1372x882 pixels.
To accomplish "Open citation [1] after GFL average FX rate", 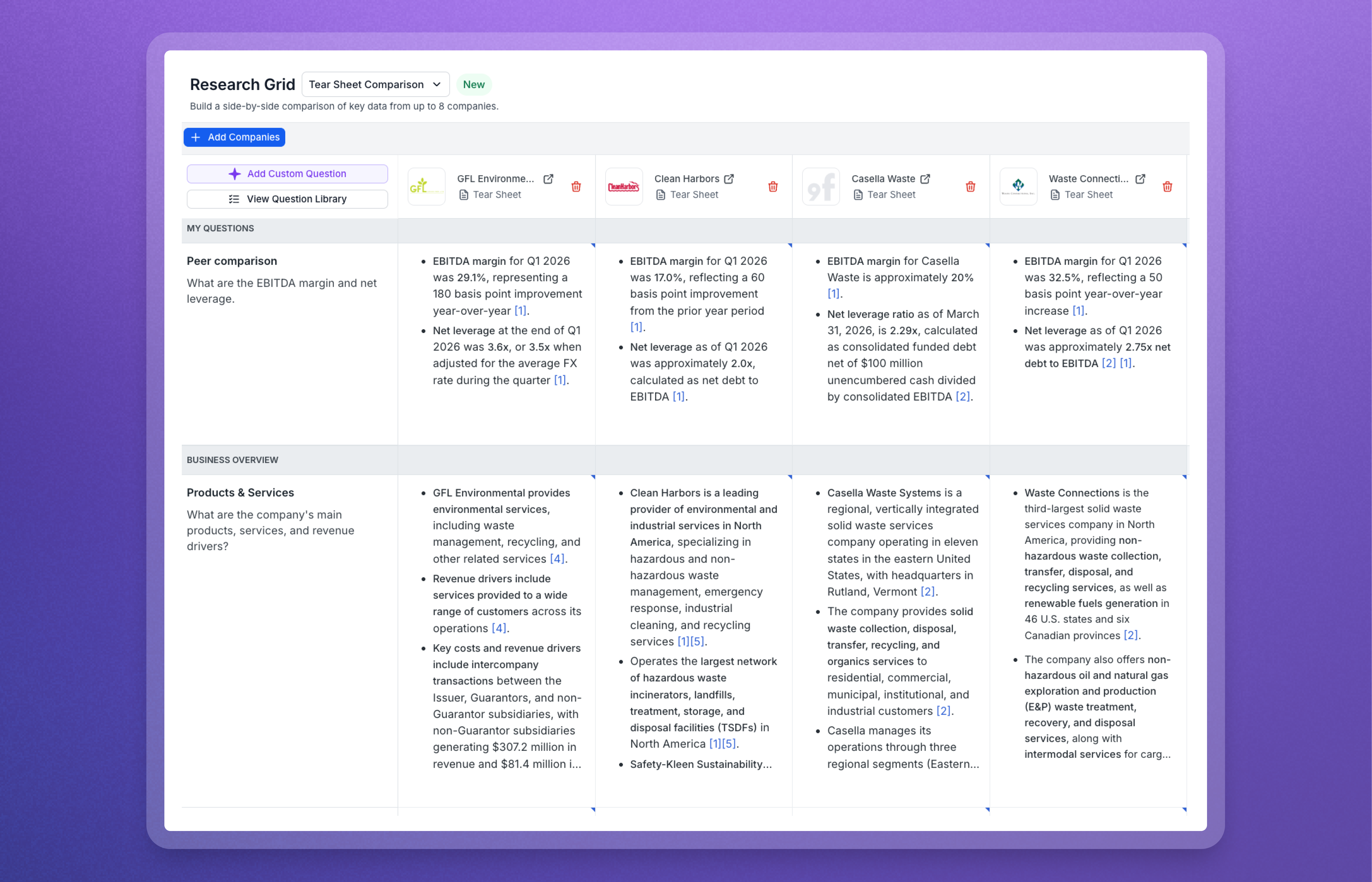I will click(x=560, y=380).
